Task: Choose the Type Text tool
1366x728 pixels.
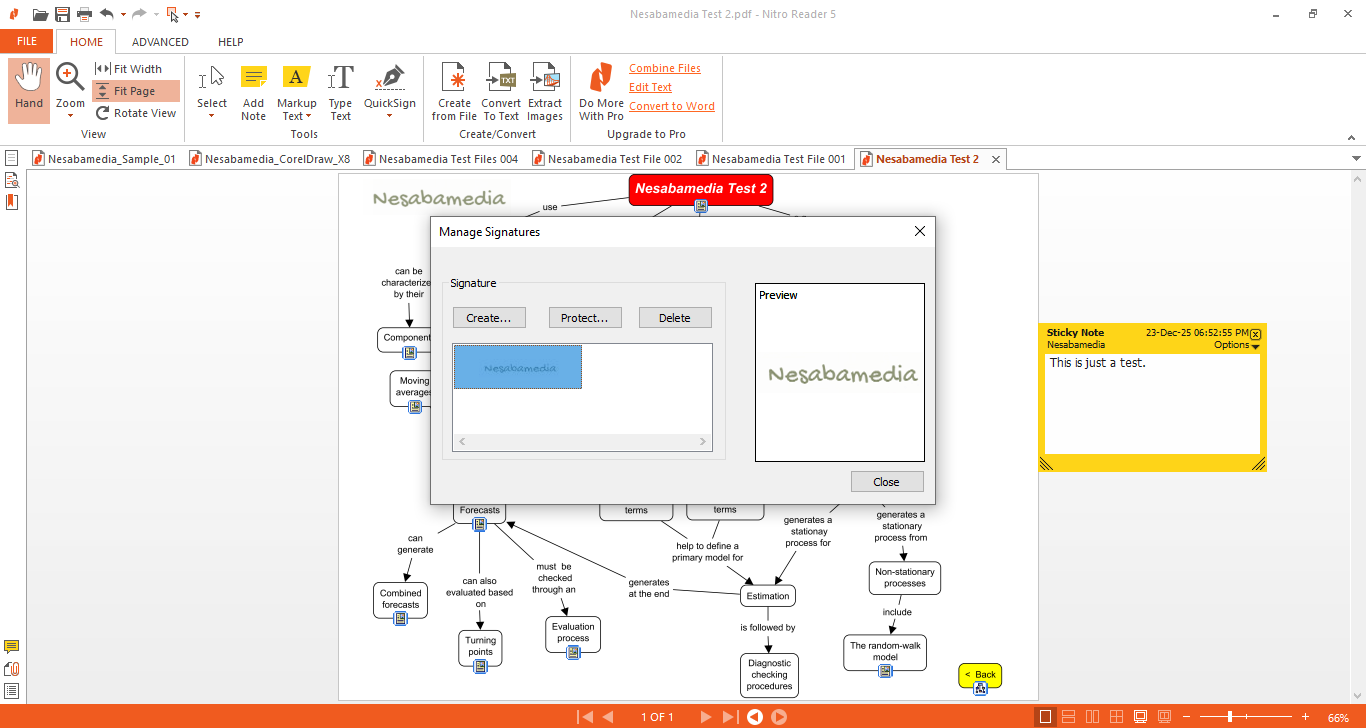Action: 341,79
